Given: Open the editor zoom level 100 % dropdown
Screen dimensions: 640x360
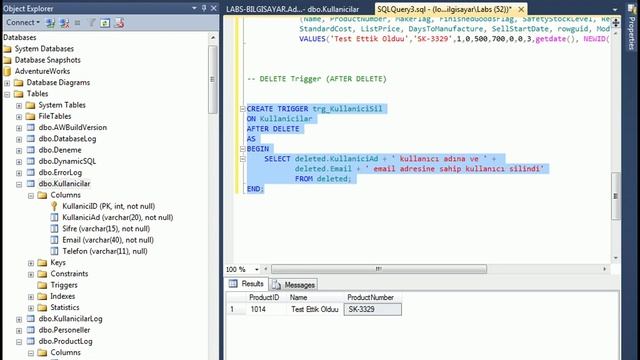Looking at the screenshot, I should 257,269.
